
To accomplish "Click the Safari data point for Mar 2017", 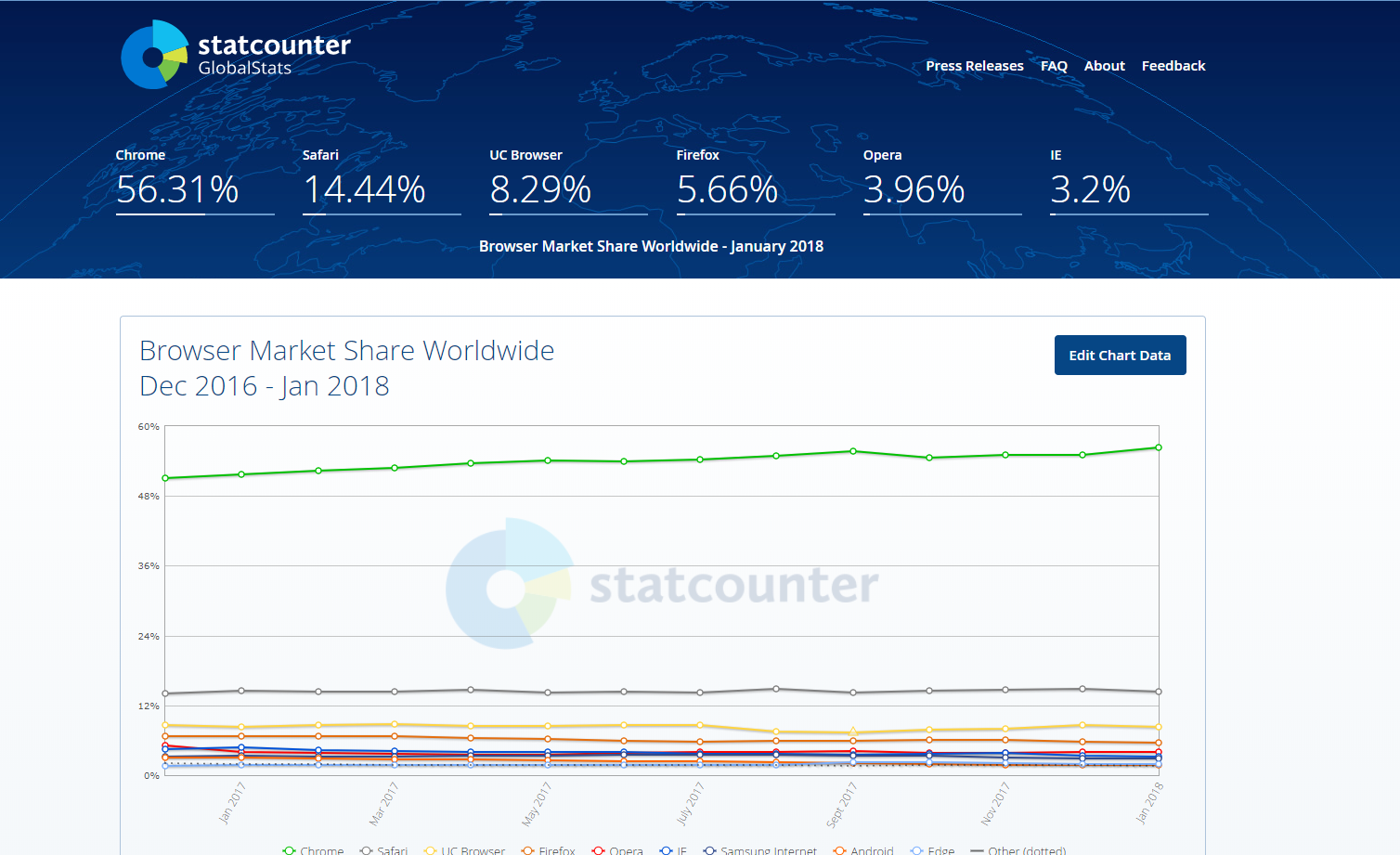I will [395, 692].
